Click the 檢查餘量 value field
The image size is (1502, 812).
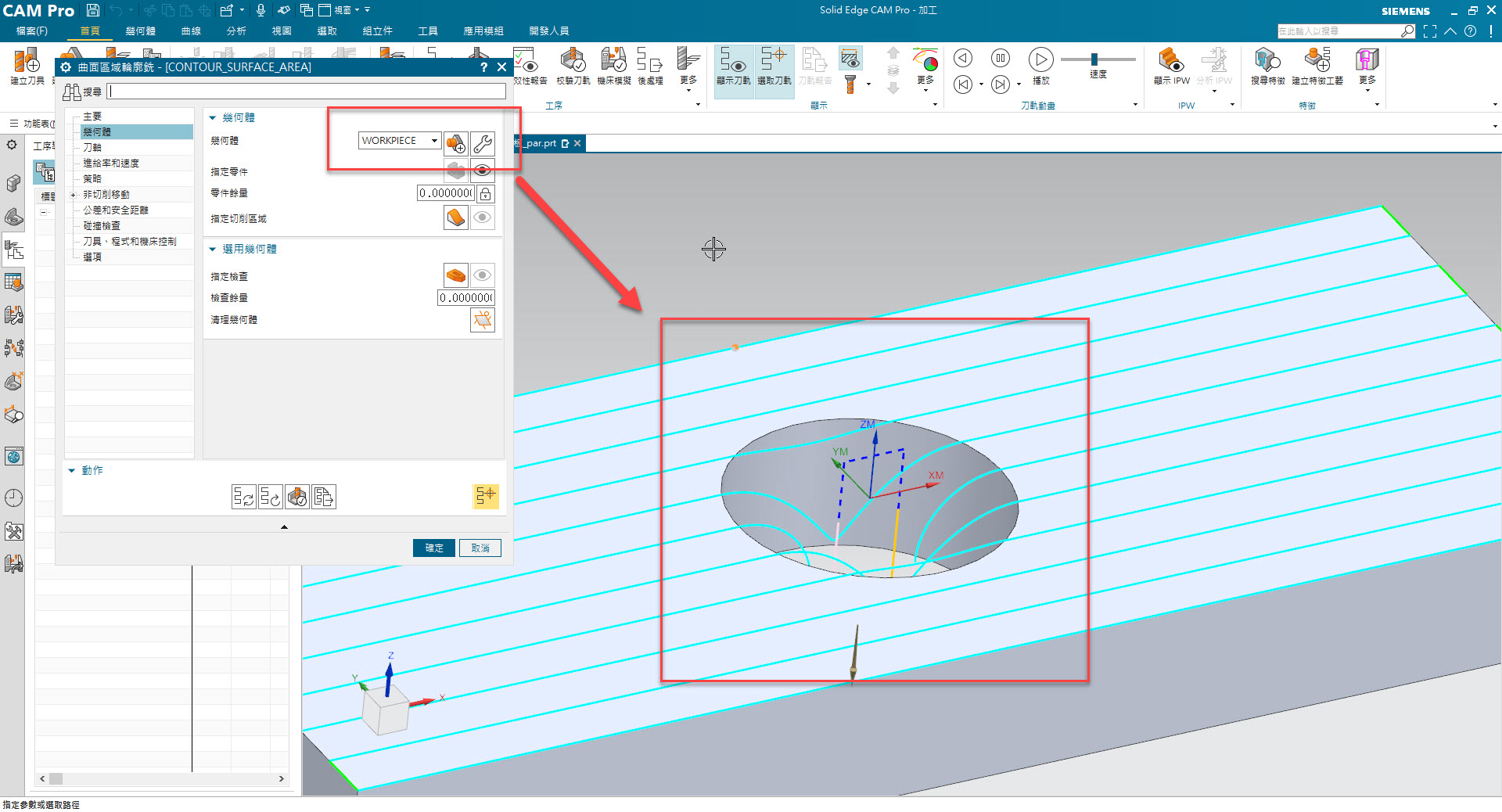coord(466,298)
